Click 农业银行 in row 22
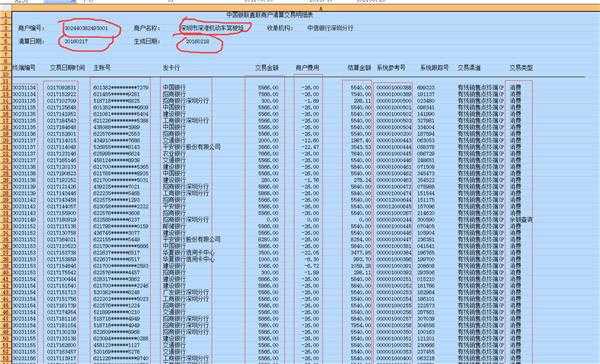The width and height of the screenshot is (600, 364). click(x=174, y=153)
